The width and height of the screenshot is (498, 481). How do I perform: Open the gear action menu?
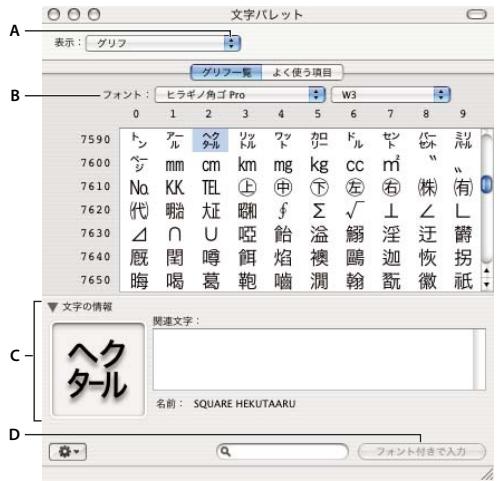68,452
